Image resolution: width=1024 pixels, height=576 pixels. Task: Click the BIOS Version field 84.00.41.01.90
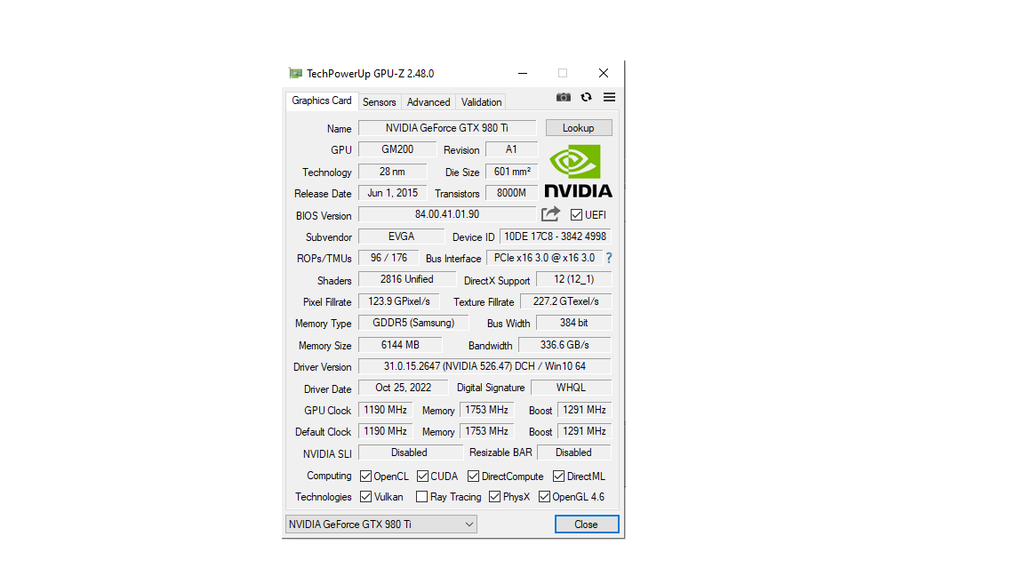[447, 215]
